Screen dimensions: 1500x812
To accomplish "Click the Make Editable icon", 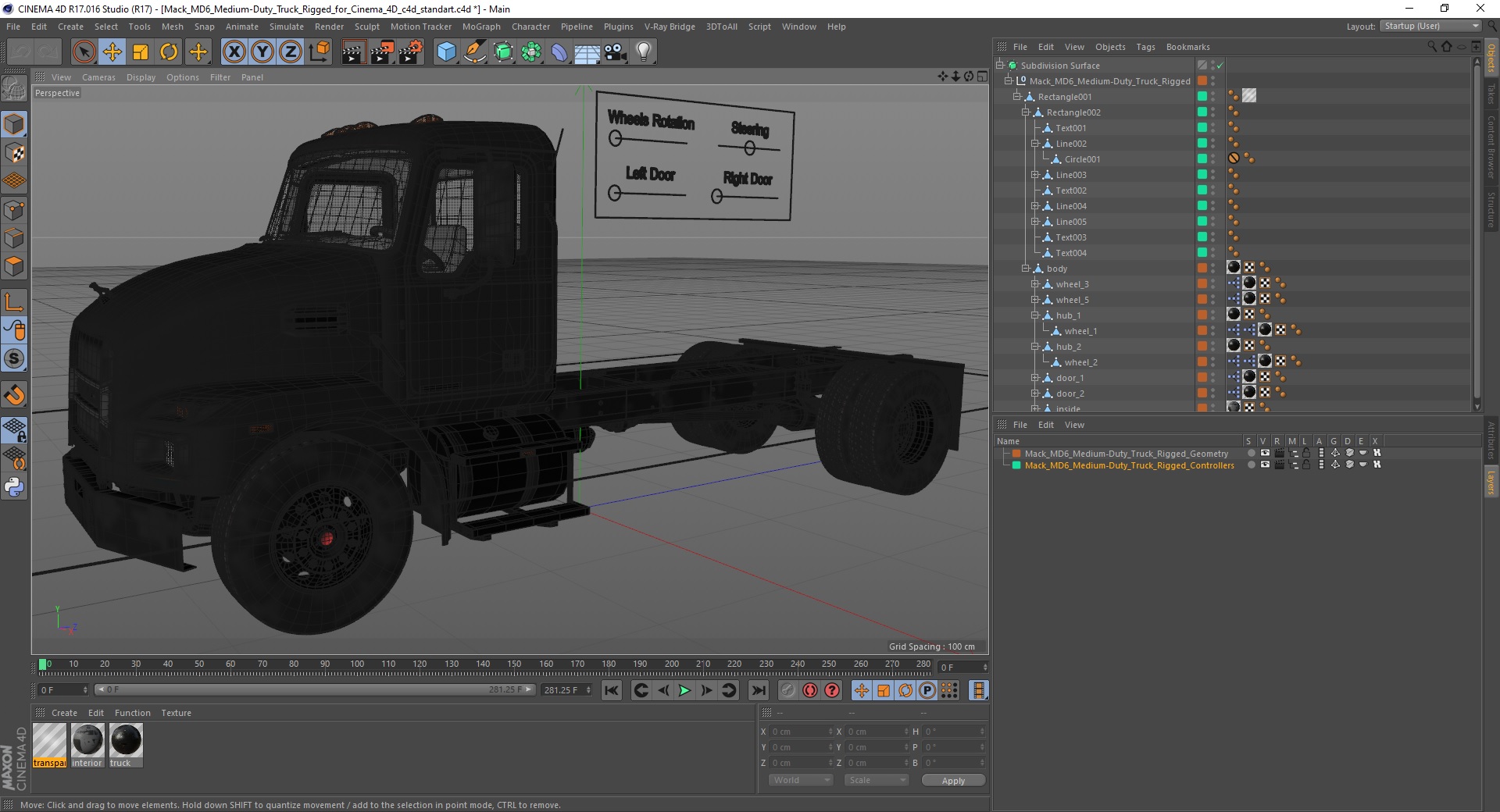I will coord(14,89).
